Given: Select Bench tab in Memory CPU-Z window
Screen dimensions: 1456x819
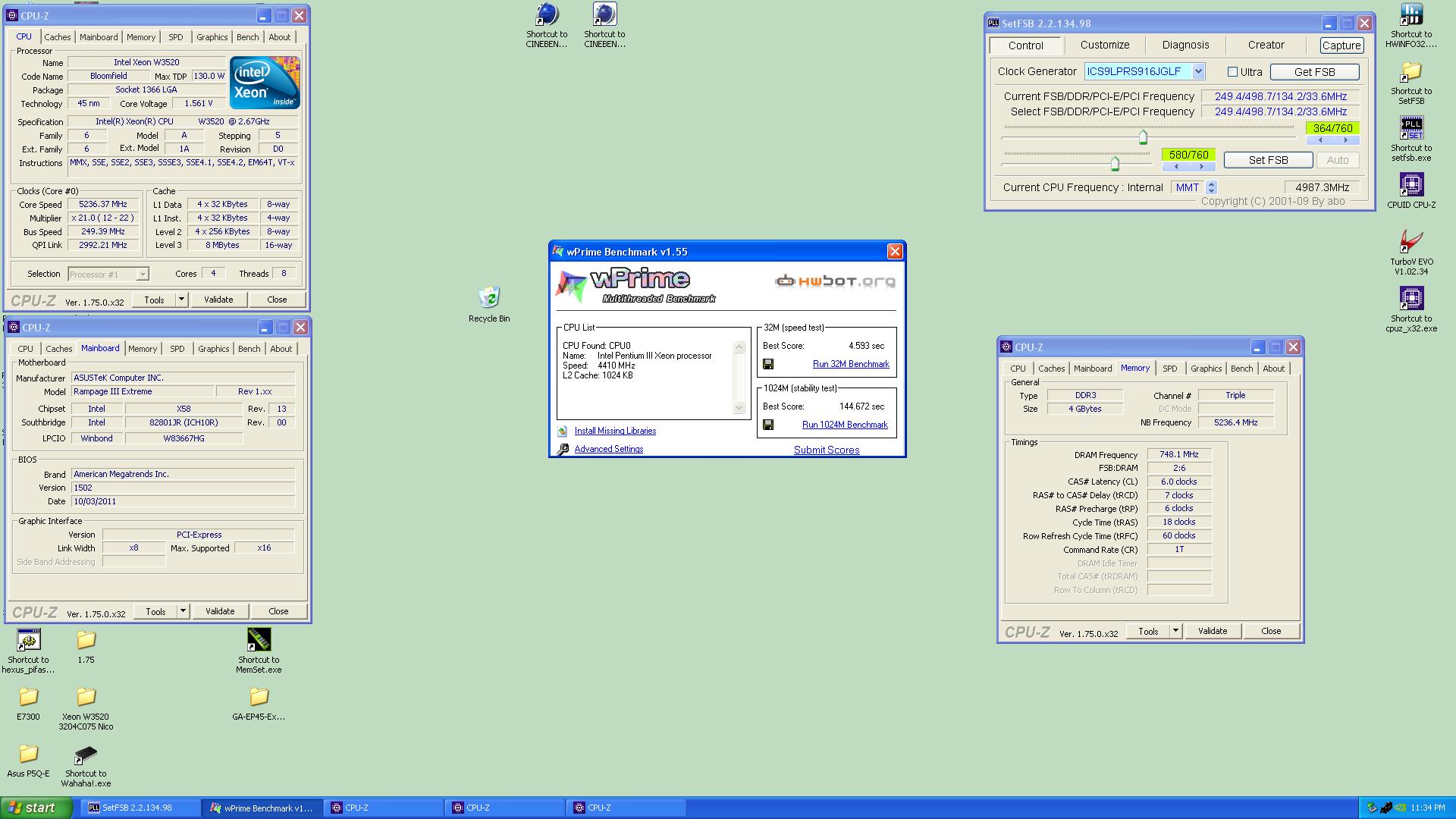Looking at the screenshot, I should click(x=1241, y=369).
